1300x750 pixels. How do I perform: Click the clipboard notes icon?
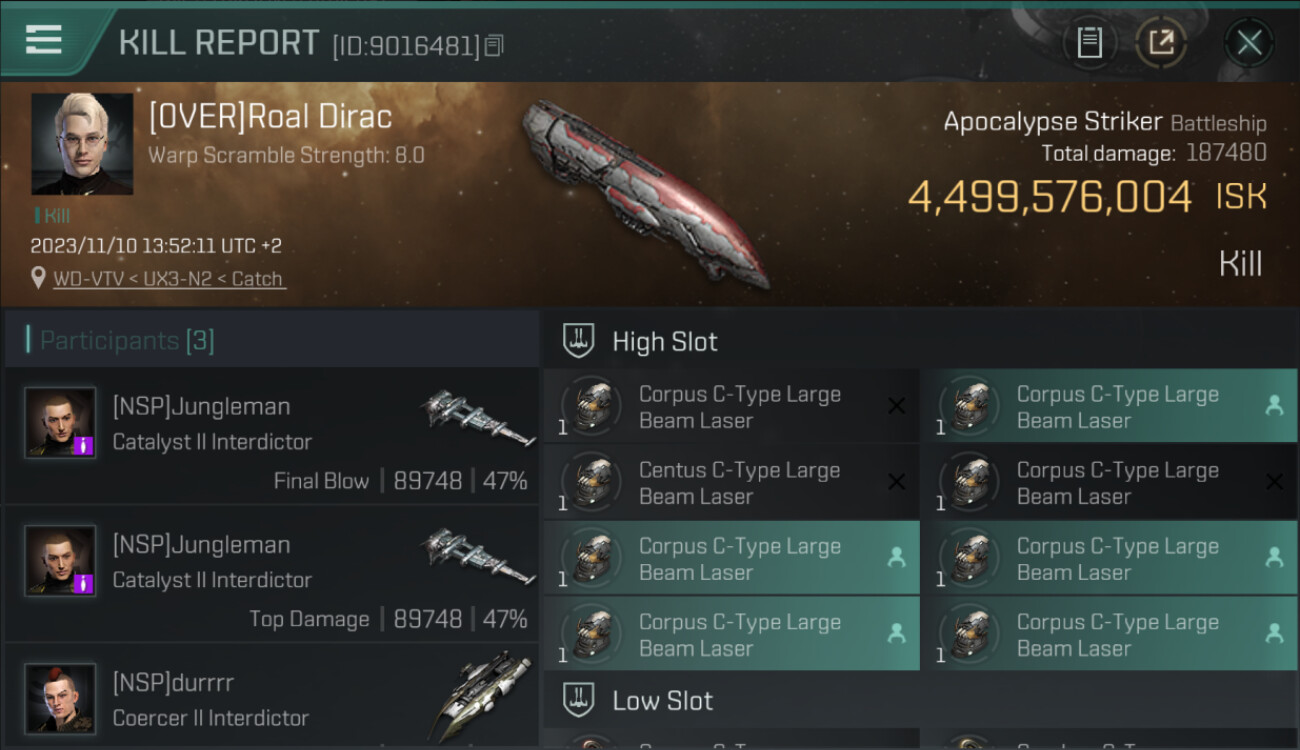[x=1089, y=43]
